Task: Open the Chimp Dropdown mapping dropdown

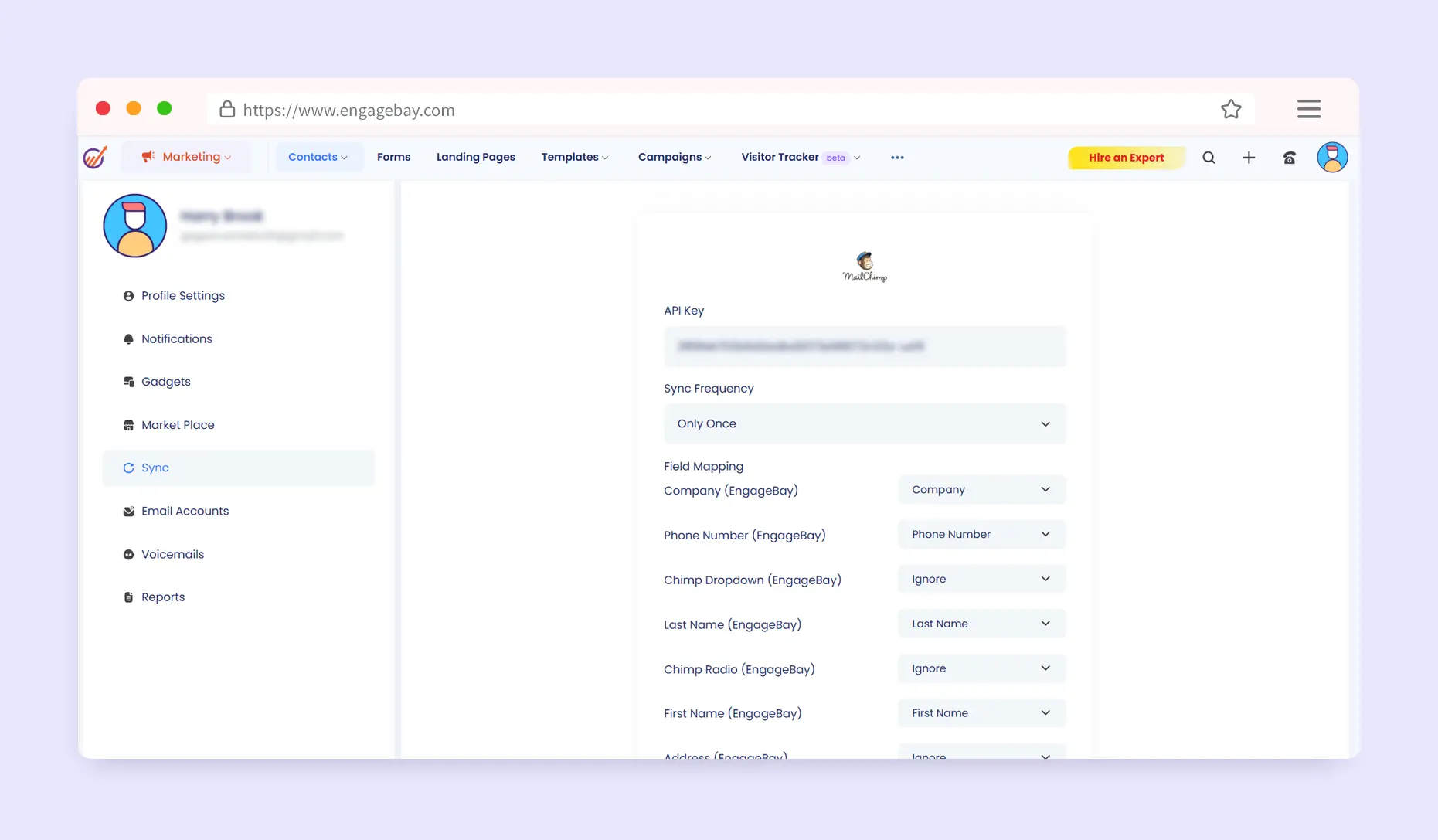Action: point(981,579)
